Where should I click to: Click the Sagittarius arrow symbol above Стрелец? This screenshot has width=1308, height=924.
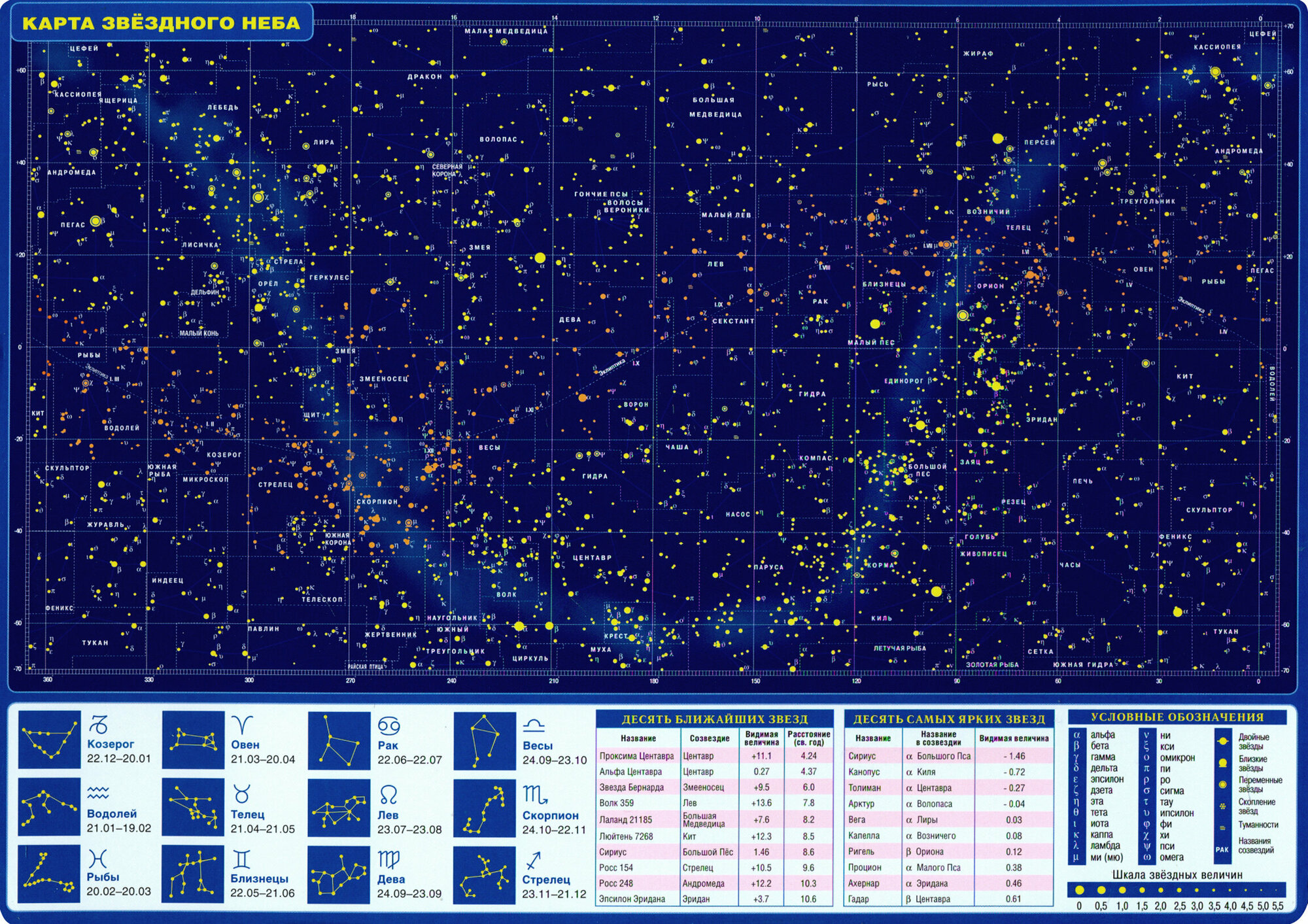tap(534, 861)
